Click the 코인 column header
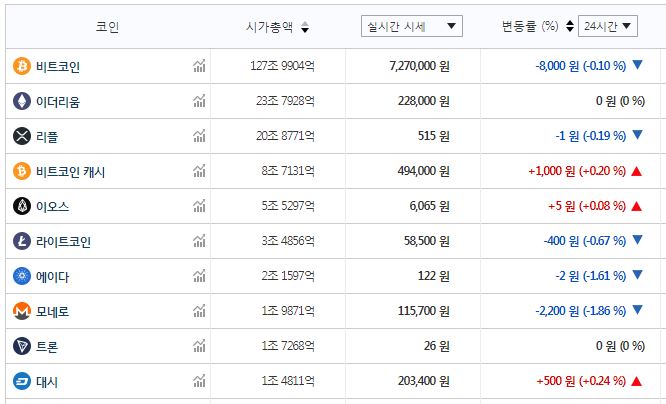The image size is (666, 404). [107, 27]
